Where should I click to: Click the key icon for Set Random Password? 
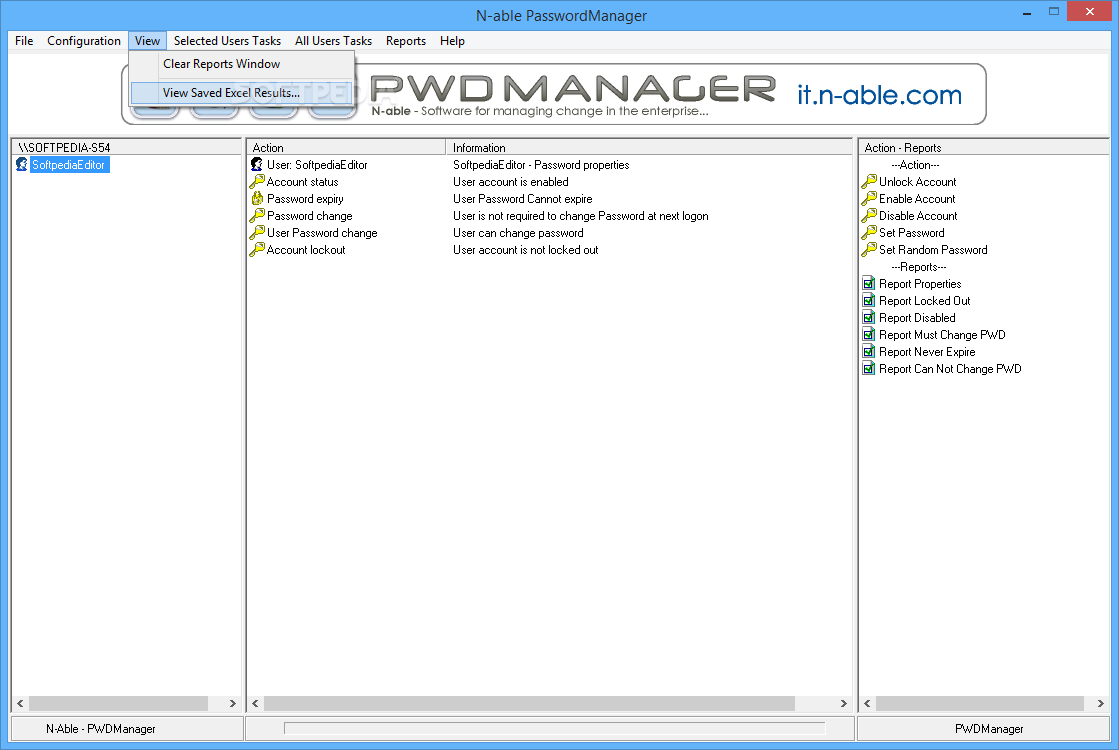[869, 250]
